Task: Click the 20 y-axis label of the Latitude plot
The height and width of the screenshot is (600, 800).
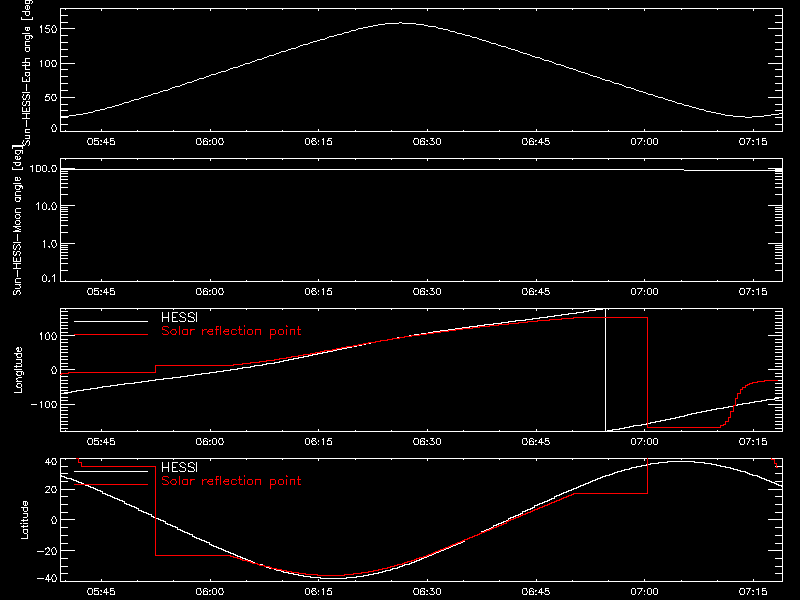Action: coord(51,490)
